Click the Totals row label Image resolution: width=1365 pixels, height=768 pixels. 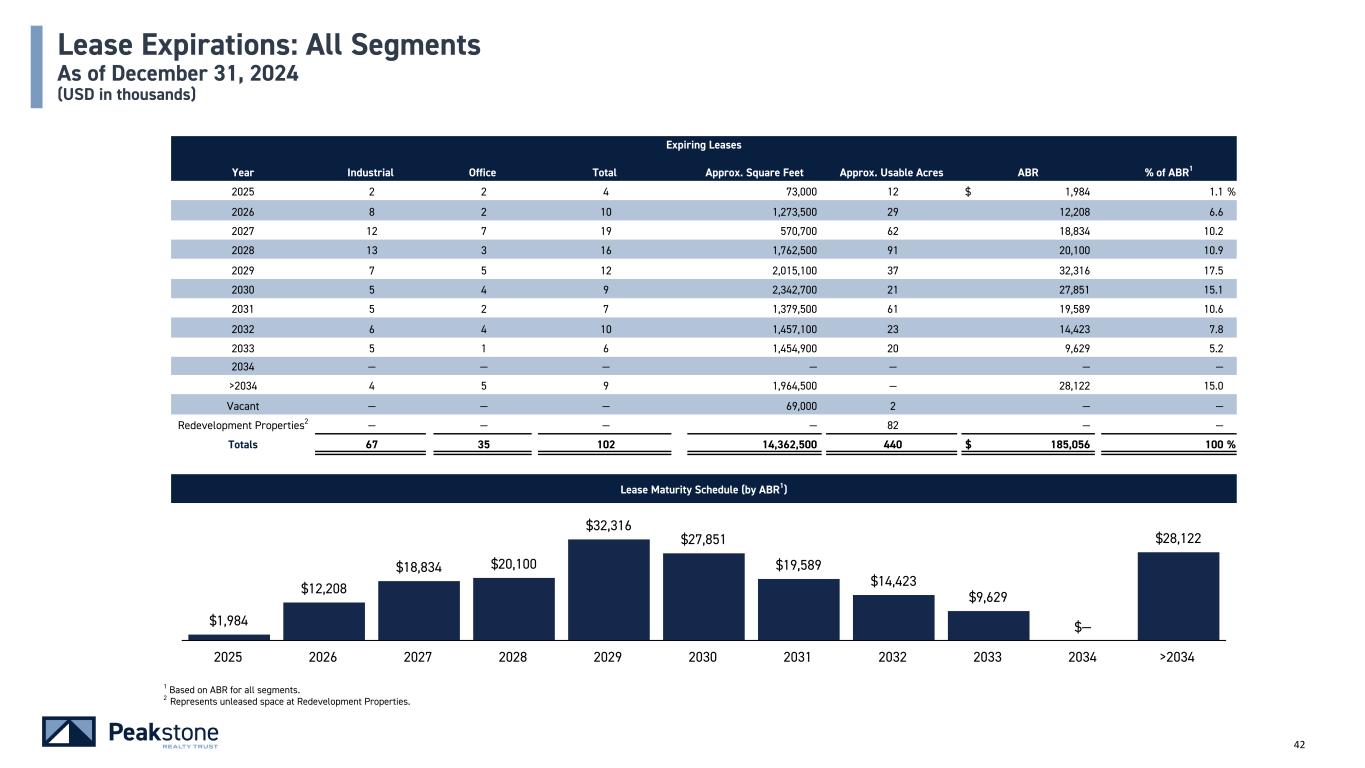coord(242,445)
